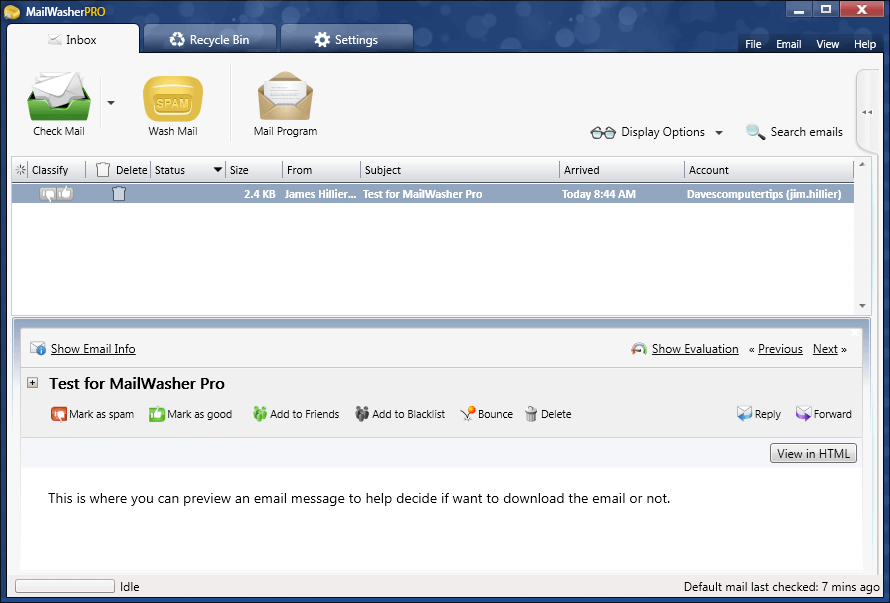The height and width of the screenshot is (603, 890).
Task: Click the View in HTML button
Action: click(x=813, y=453)
